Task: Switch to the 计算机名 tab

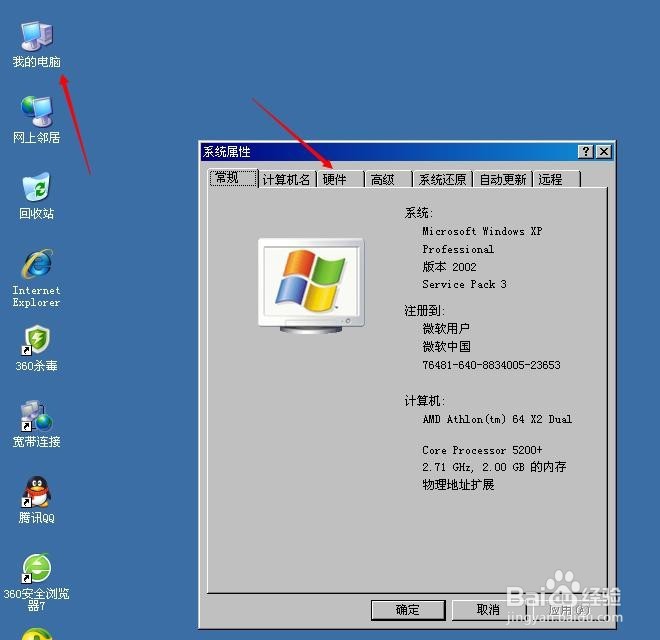Action: (287, 180)
